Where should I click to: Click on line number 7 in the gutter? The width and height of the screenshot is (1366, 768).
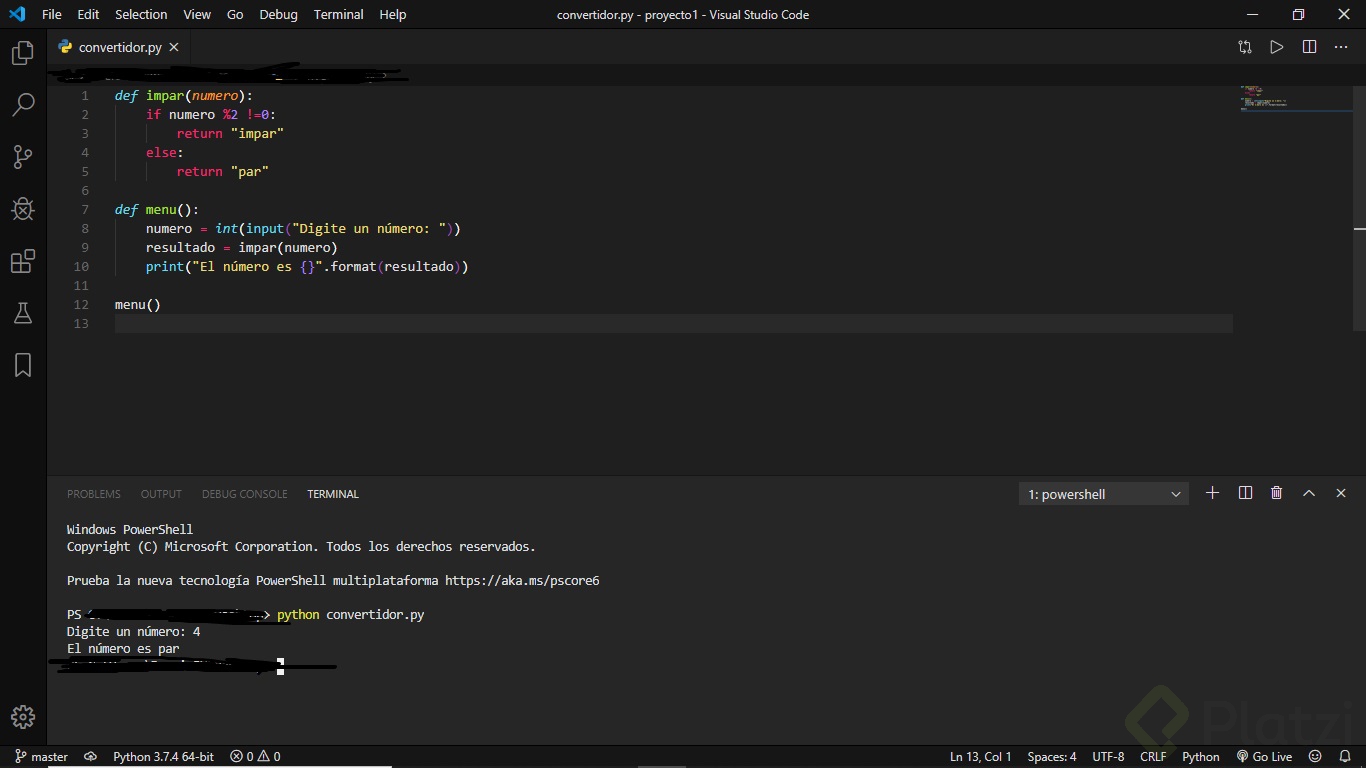point(85,210)
